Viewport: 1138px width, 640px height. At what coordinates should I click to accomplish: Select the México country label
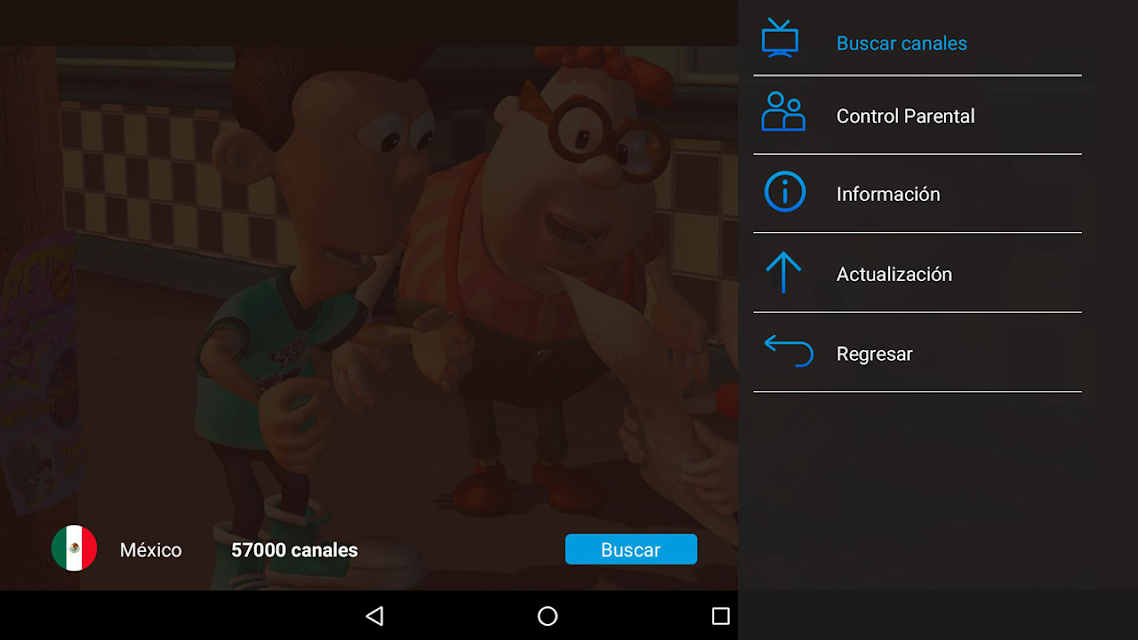click(x=151, y=550)
